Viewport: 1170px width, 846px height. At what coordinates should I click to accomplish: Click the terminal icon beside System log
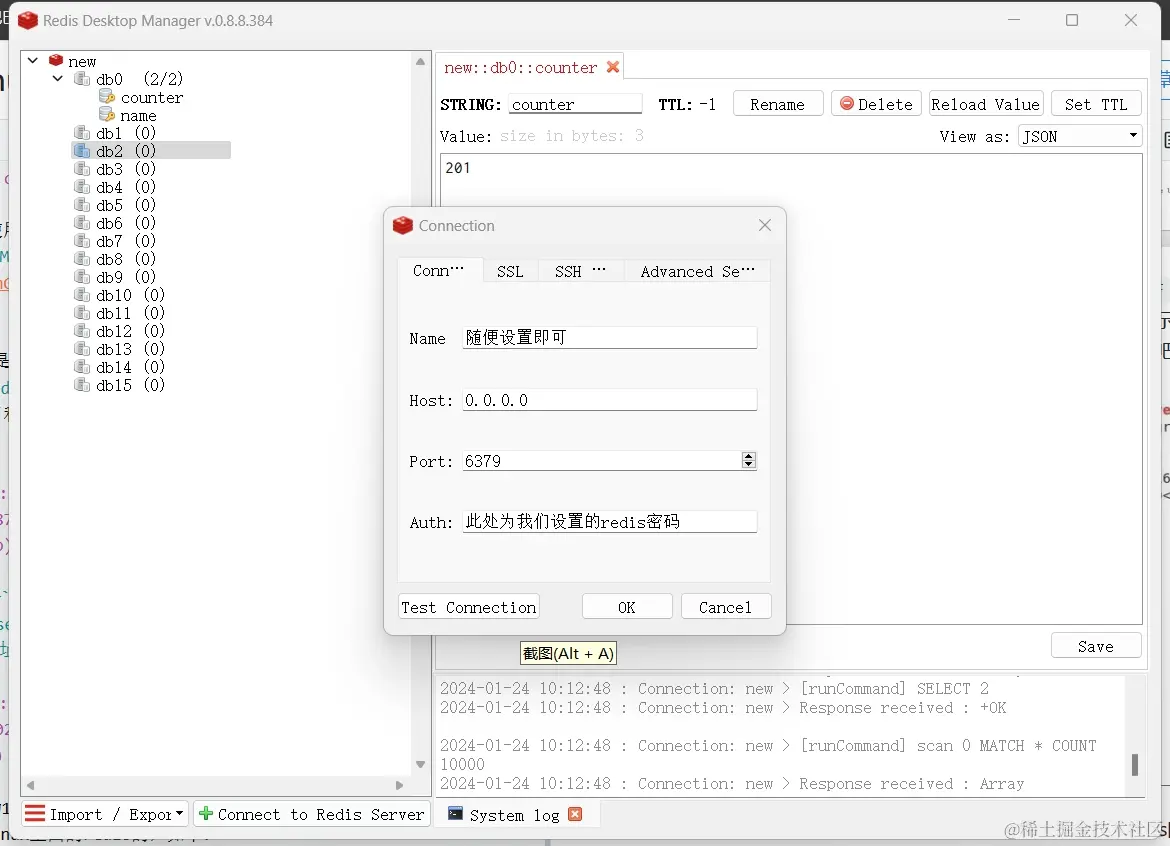point(455,814)
